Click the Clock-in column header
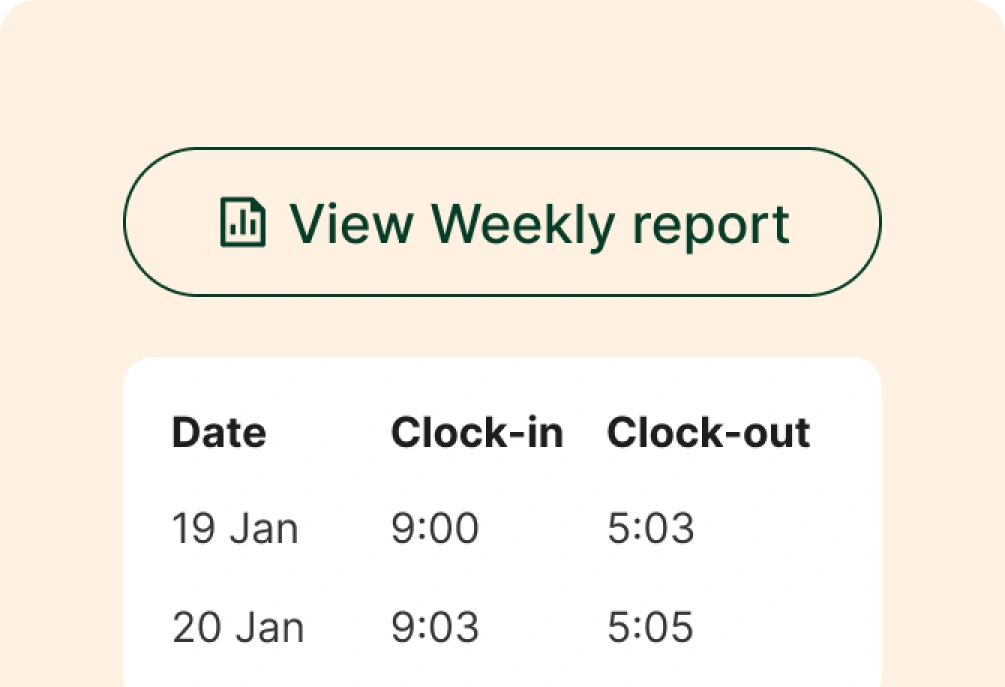Viewport: 1005px width, 687px height. (477, 432)
